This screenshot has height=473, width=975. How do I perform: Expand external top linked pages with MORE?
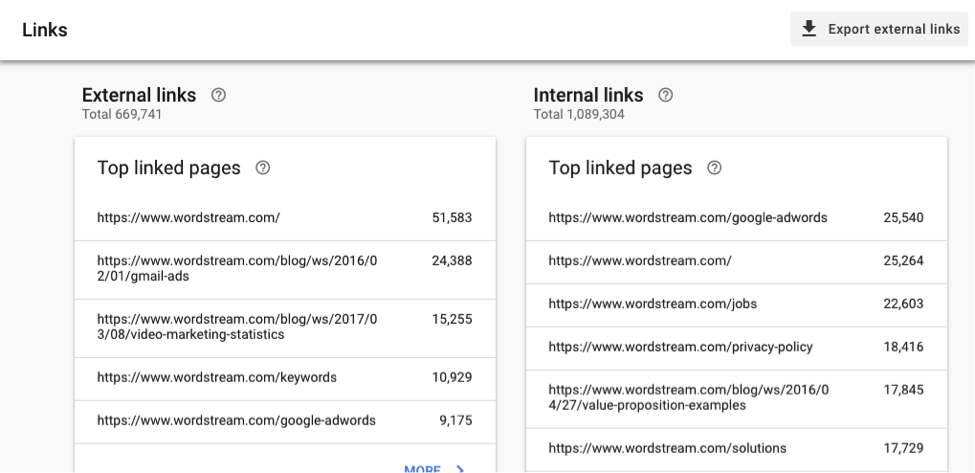(422, 468)
